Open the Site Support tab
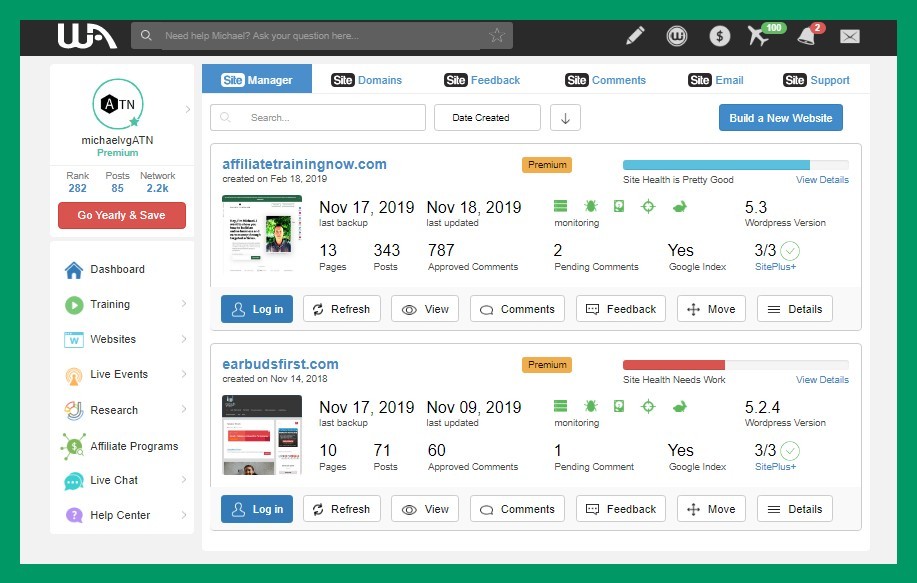The height and width of the screenshot is (583, 917). pos(816,80)
